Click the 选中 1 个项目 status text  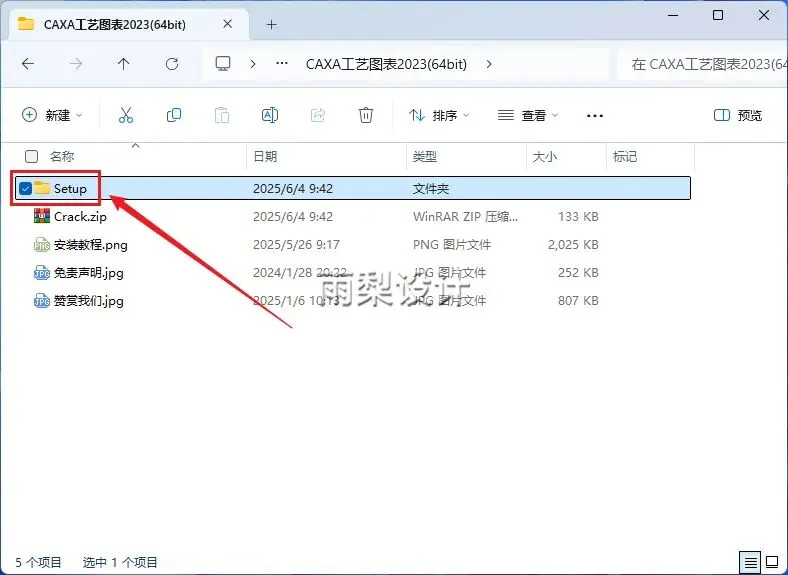tap(120, 562)
